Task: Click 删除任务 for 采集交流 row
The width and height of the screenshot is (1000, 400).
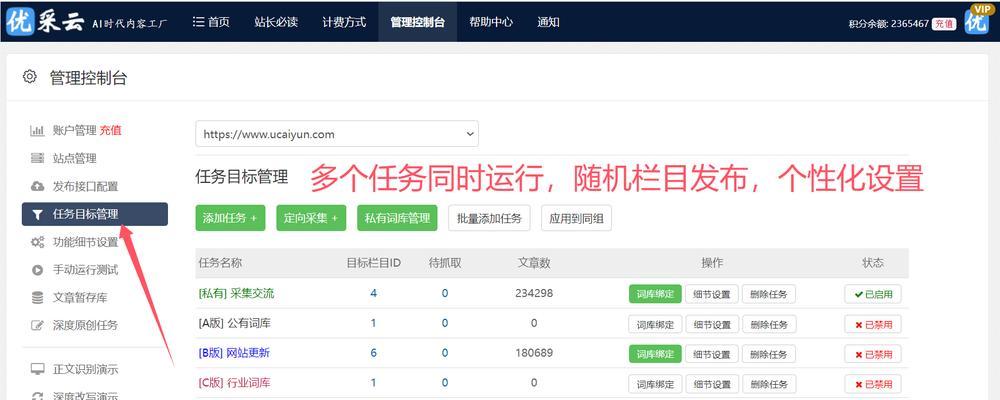Action: click(x=768, y=294)
